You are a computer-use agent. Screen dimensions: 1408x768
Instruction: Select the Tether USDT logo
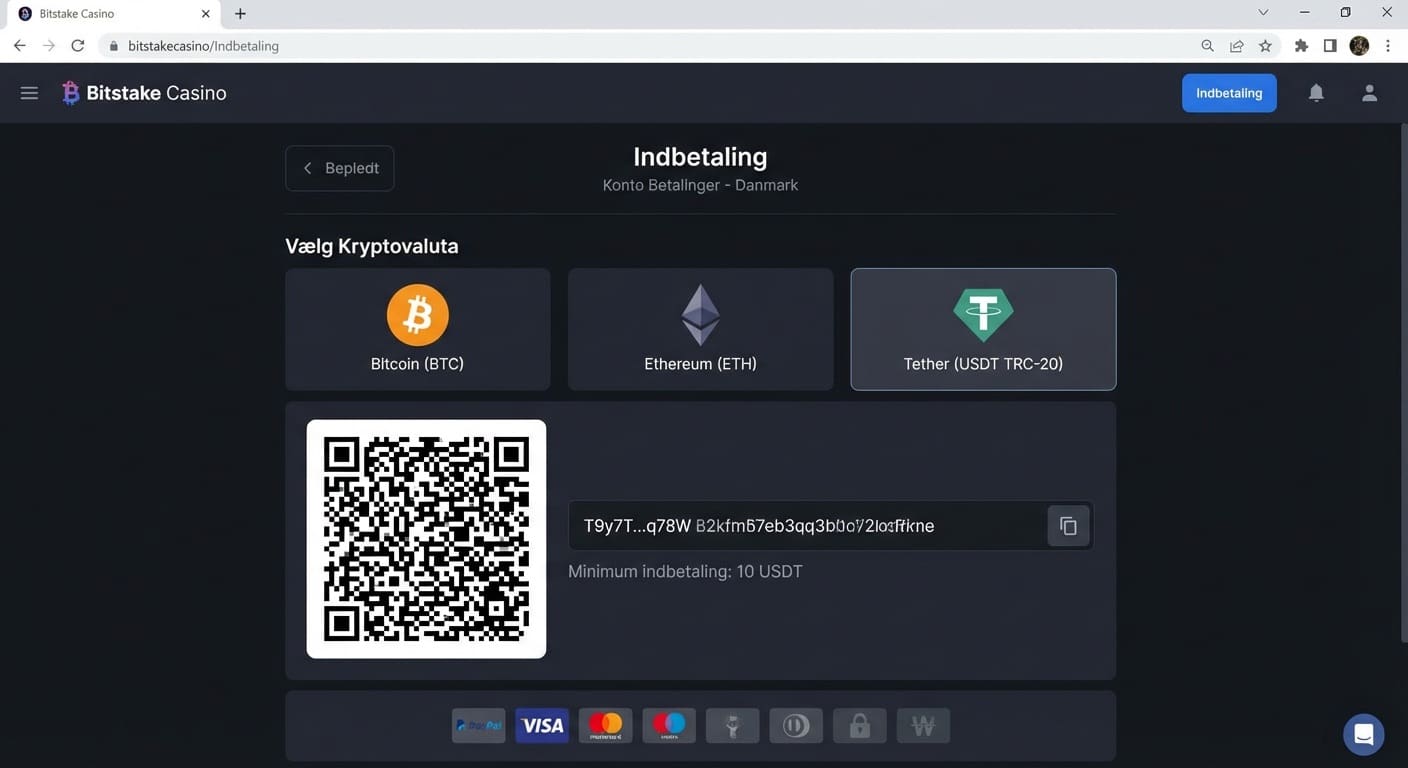[x=983, y=314]
